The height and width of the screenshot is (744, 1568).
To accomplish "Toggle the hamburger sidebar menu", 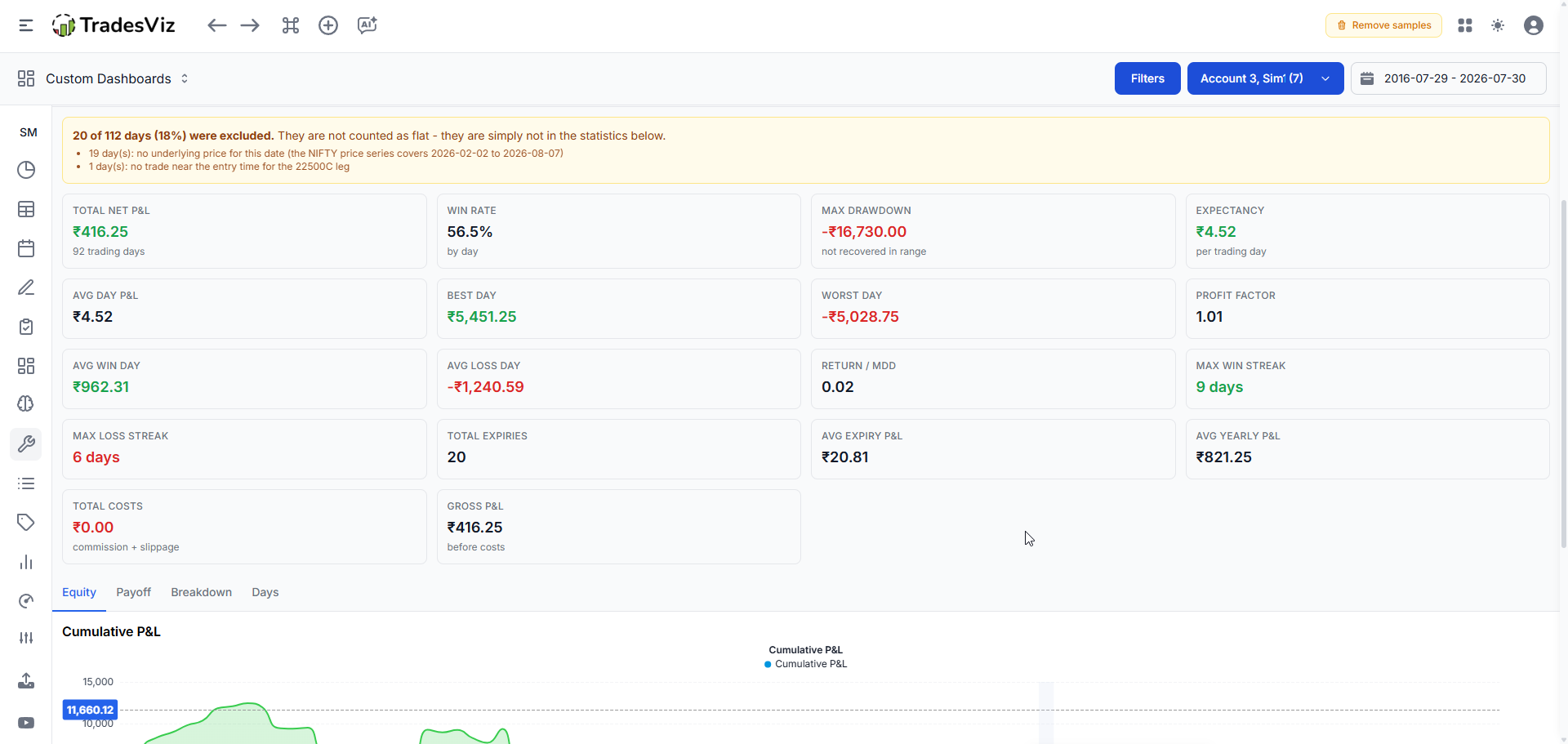I will [26, 25].
